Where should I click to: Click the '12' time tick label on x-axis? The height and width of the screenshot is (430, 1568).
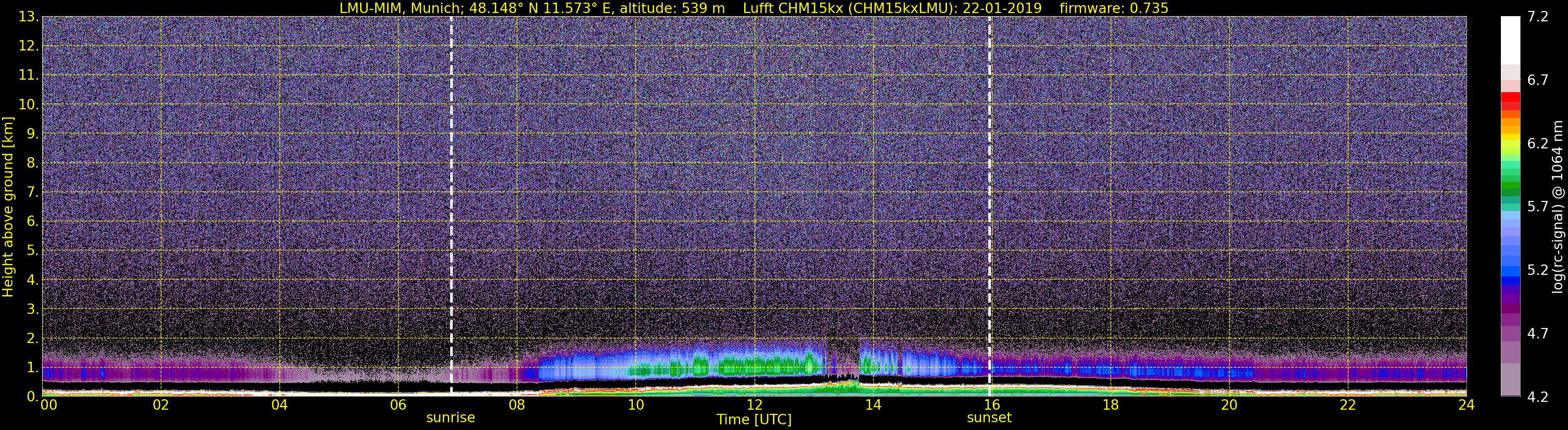(x=754, y=405)
